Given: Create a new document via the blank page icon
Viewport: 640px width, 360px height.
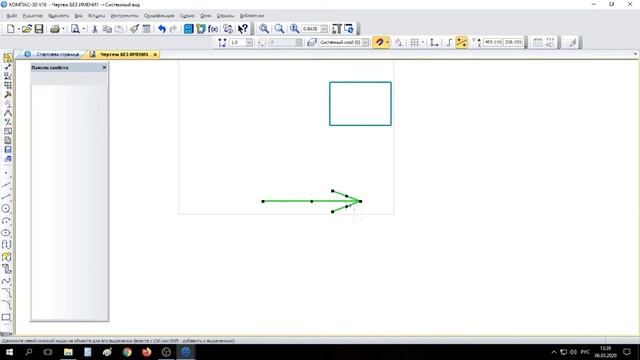Looking at the screenshot, I should (x=11, y=29).
